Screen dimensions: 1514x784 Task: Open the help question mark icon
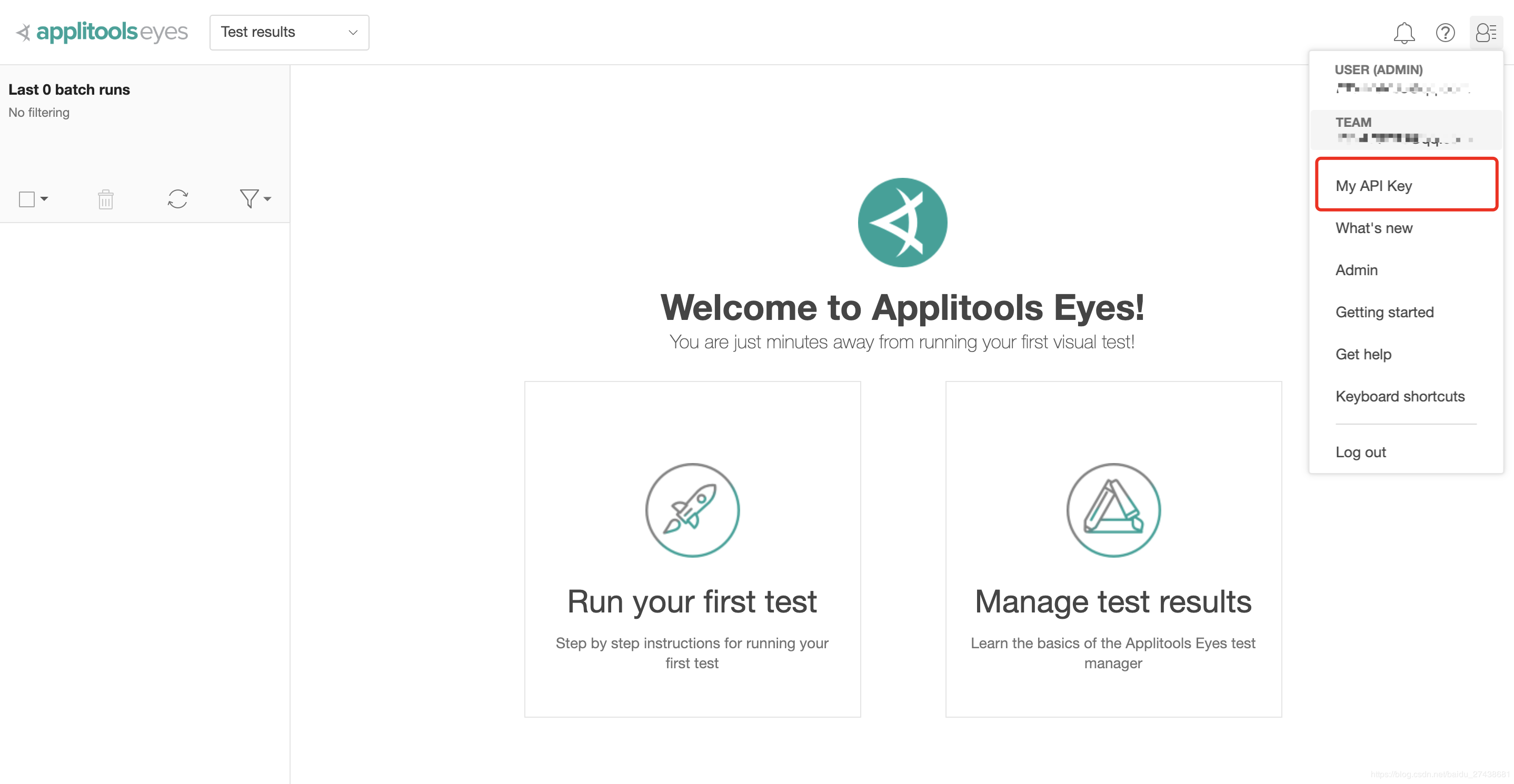[1446, 33]
